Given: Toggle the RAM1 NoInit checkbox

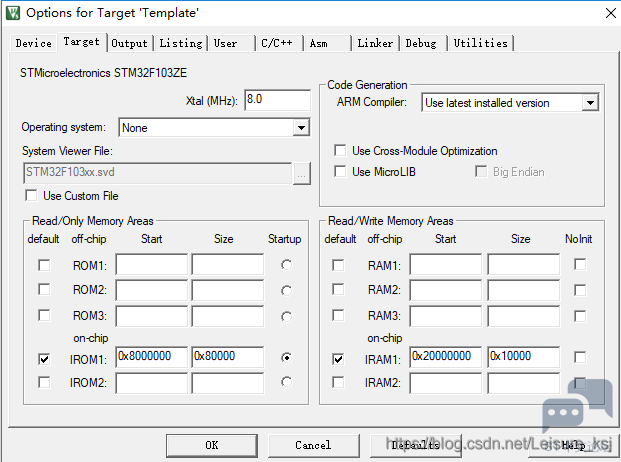Looking at the screenshot, I should 580,264.
